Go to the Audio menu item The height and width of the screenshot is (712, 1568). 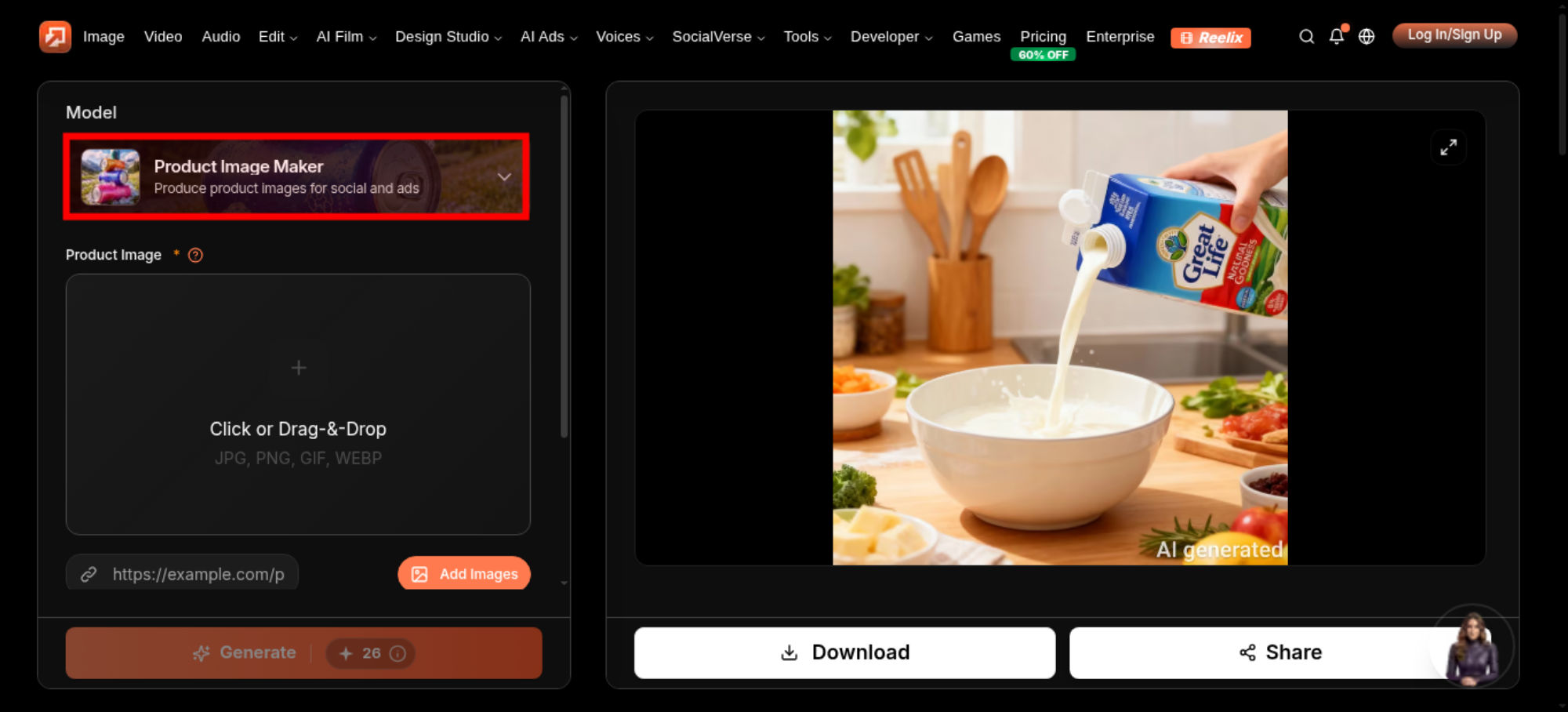click(221, 37)
